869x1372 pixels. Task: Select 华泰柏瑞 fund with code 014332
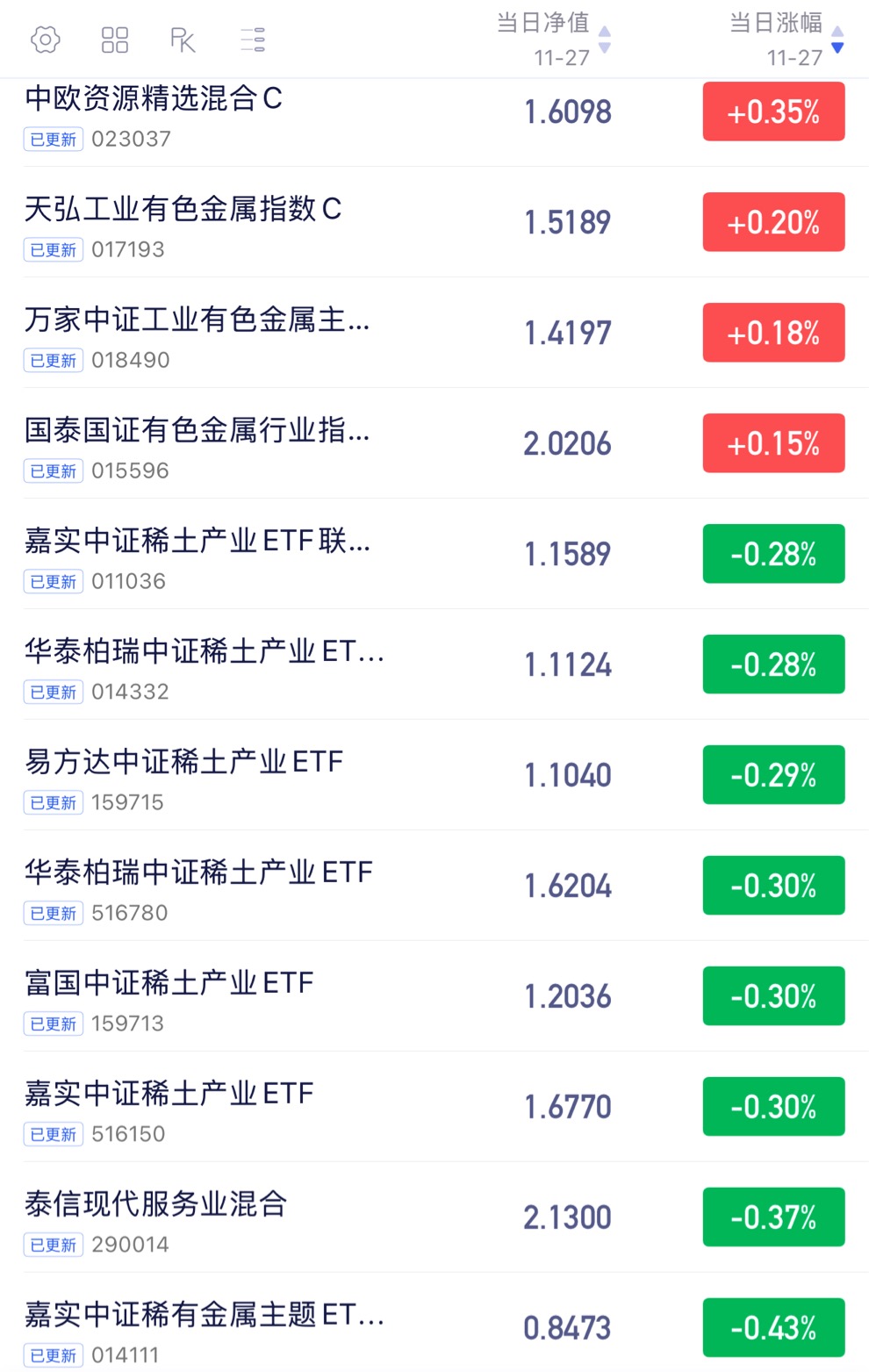[434, 664]
